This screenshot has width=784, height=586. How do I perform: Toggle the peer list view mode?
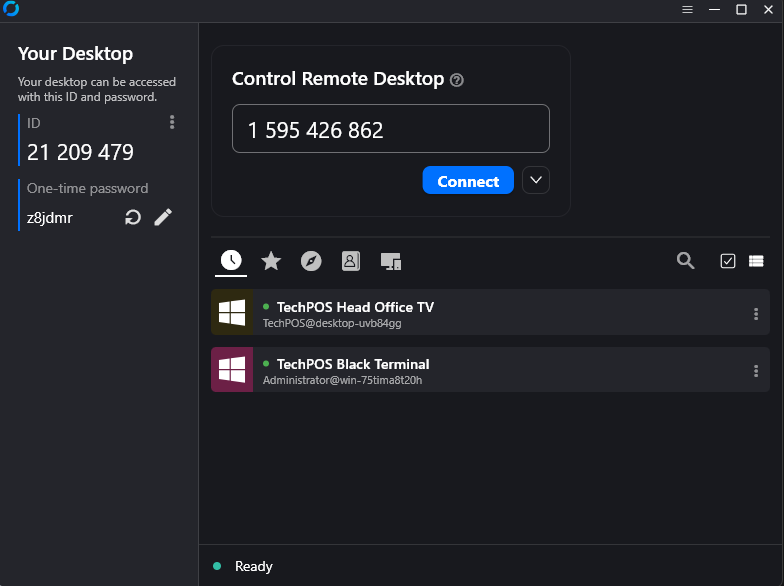click(756, 261)
